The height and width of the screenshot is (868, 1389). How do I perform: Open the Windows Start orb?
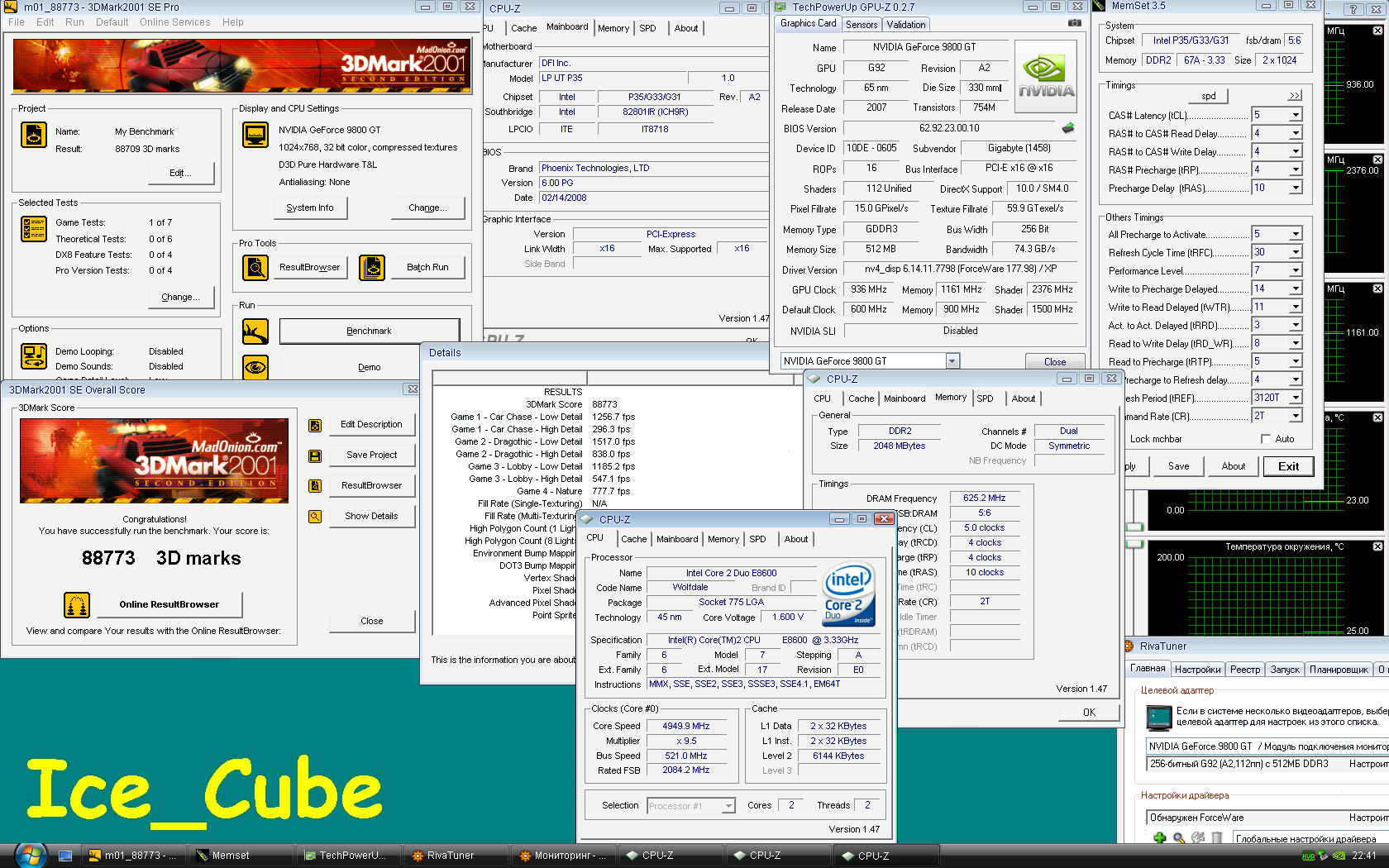tap(29, 855)
